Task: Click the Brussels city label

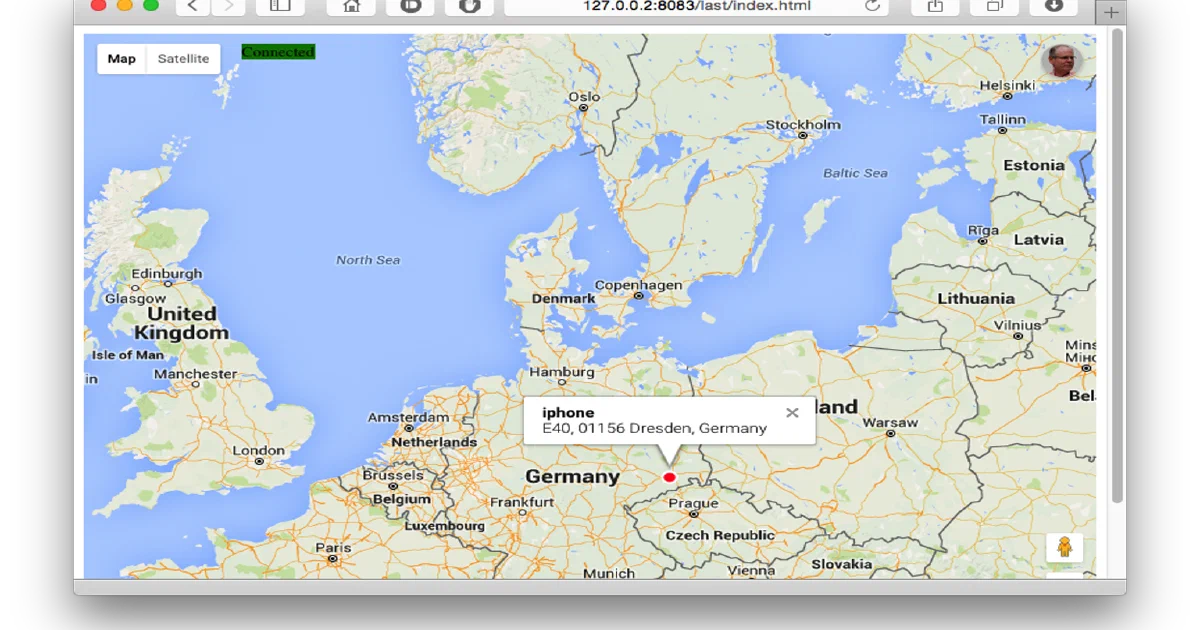Action: click(x=393, y=475)
